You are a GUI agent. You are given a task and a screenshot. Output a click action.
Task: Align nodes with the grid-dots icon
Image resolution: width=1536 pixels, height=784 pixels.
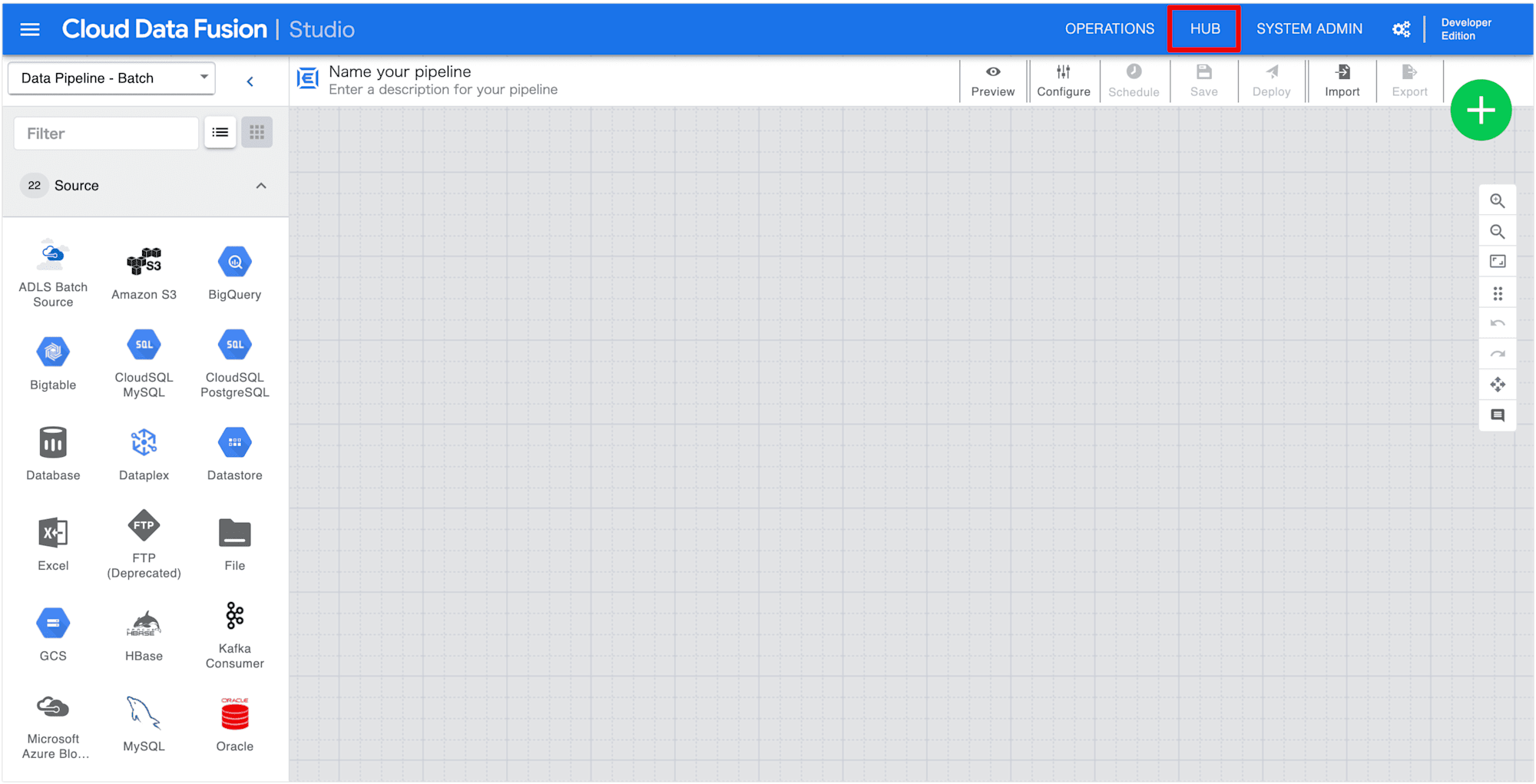click(1498, 293)
